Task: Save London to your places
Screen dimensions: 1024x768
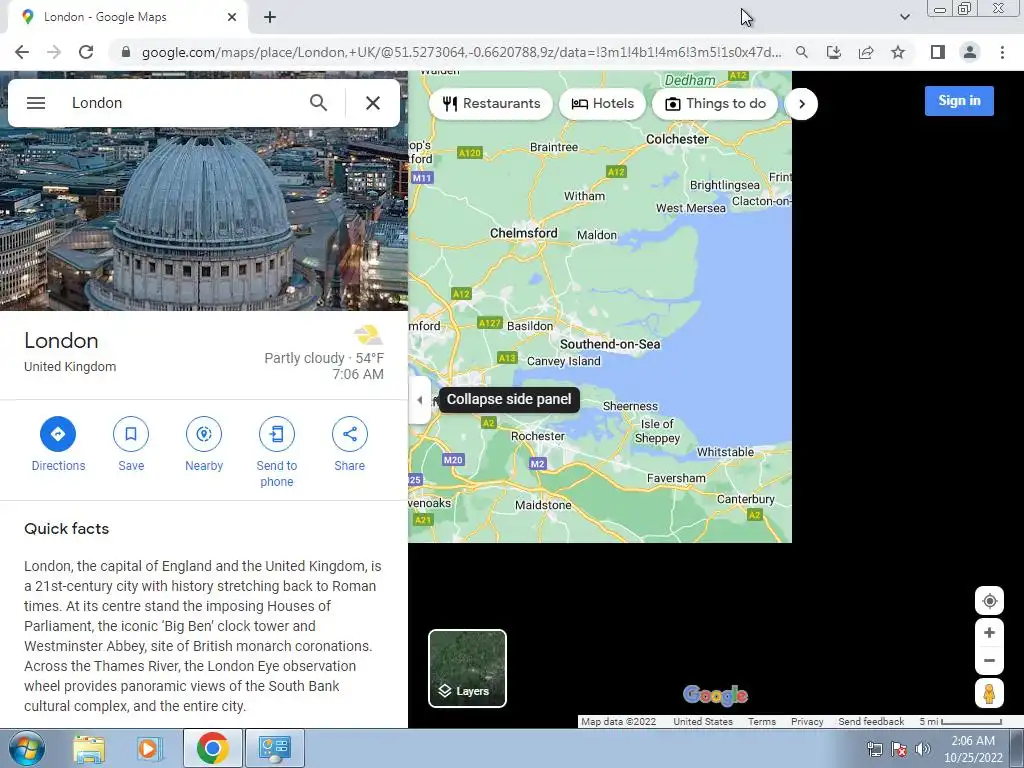Action: (131, 445)
